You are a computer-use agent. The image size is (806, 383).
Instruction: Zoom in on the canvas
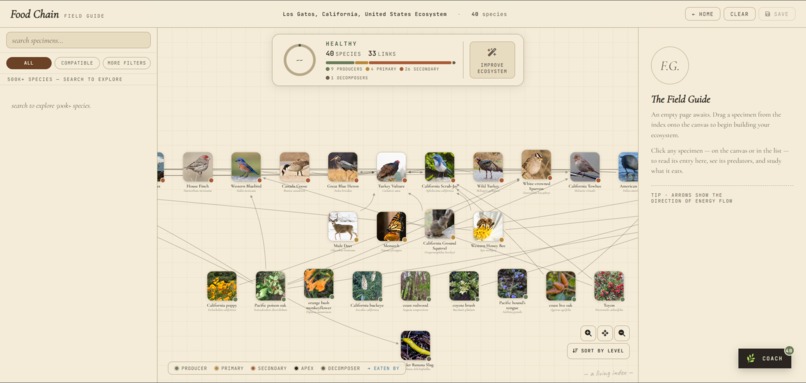[x=588, y=333]
